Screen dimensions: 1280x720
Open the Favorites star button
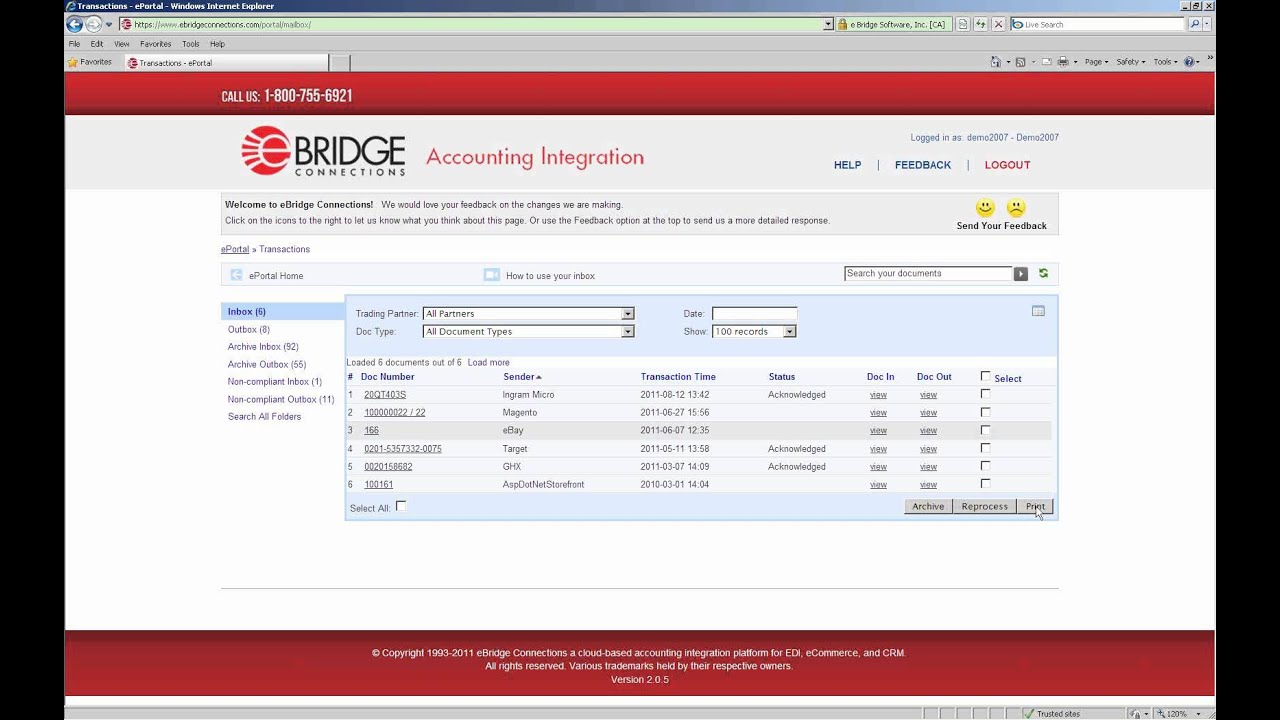(89, 62)
